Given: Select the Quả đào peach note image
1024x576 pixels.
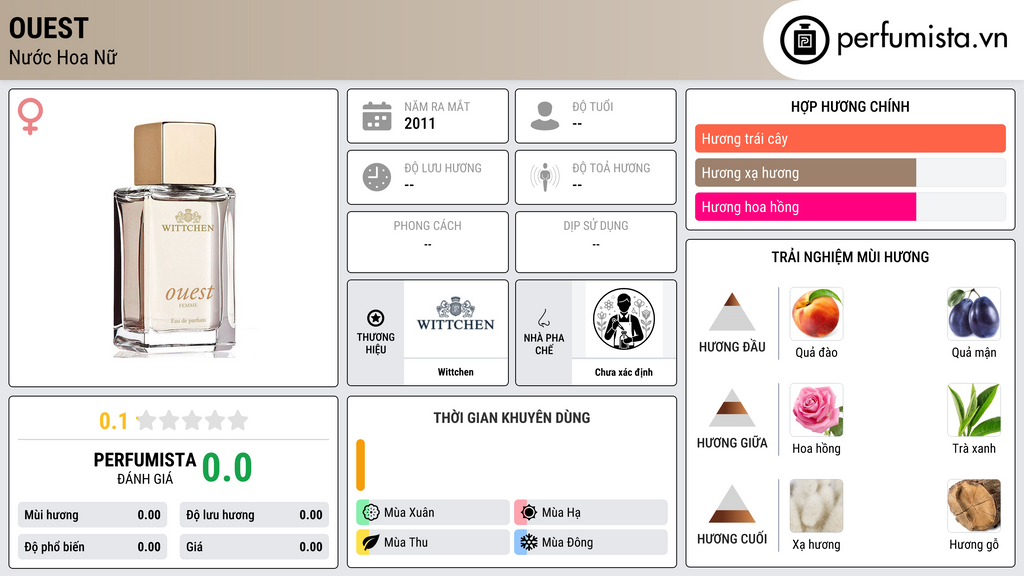Looking at the screenshot, I should point(816,314).
